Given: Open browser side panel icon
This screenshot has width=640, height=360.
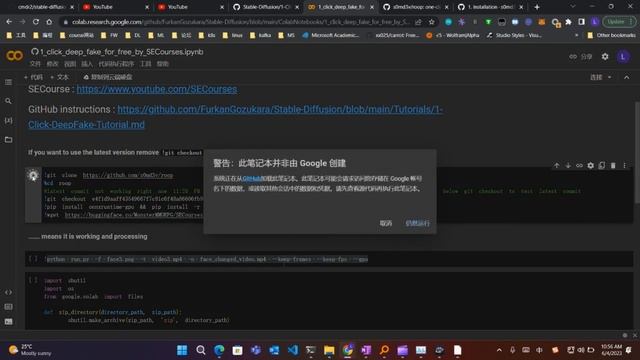Looking at the screenshot, I should (x=581, y=22).
